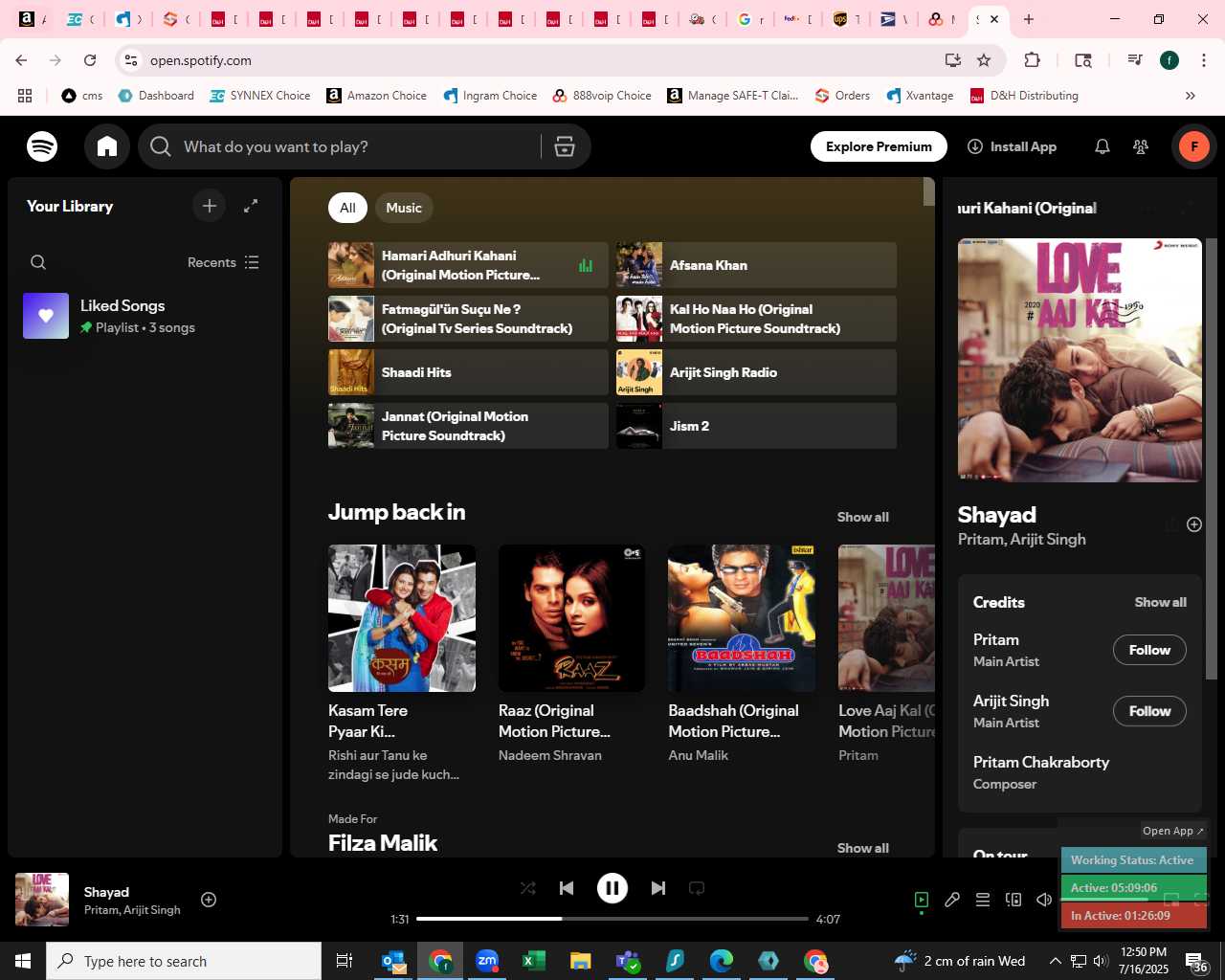Click the What do you want to play field

356,146
